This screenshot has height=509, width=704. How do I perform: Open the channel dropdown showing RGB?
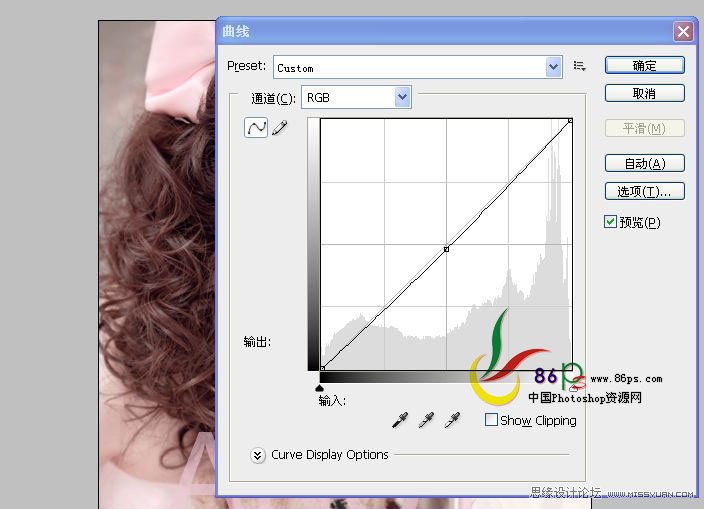coord(356,97)
